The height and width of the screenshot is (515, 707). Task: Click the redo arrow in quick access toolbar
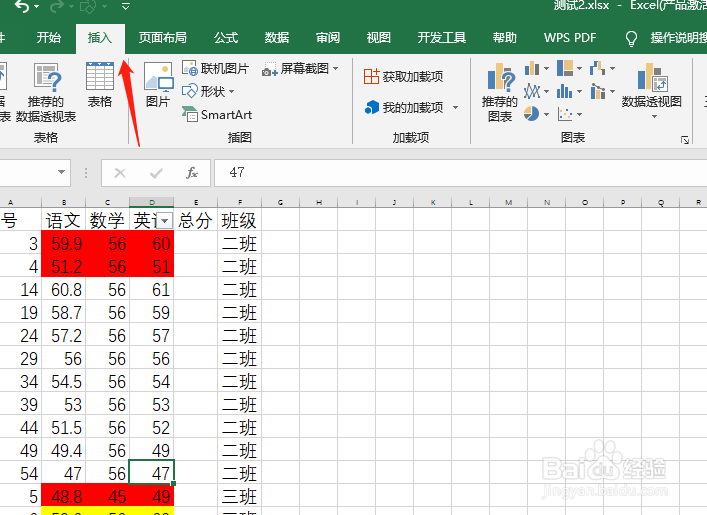[x=57, y=6]
